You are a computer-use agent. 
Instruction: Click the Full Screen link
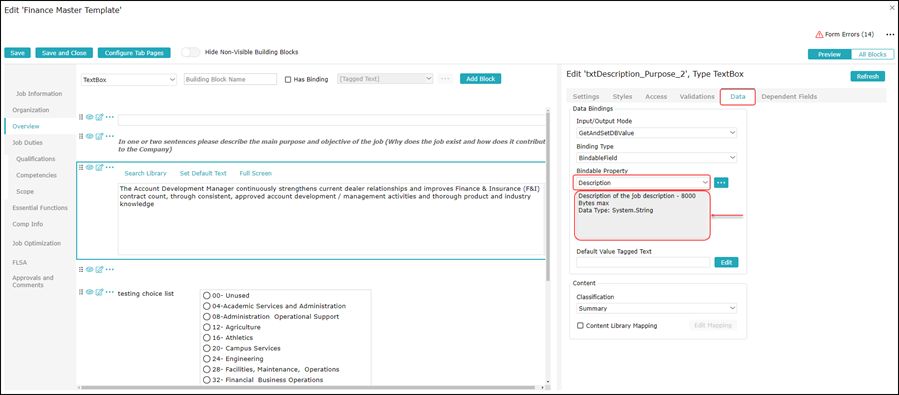coord(256,173)
